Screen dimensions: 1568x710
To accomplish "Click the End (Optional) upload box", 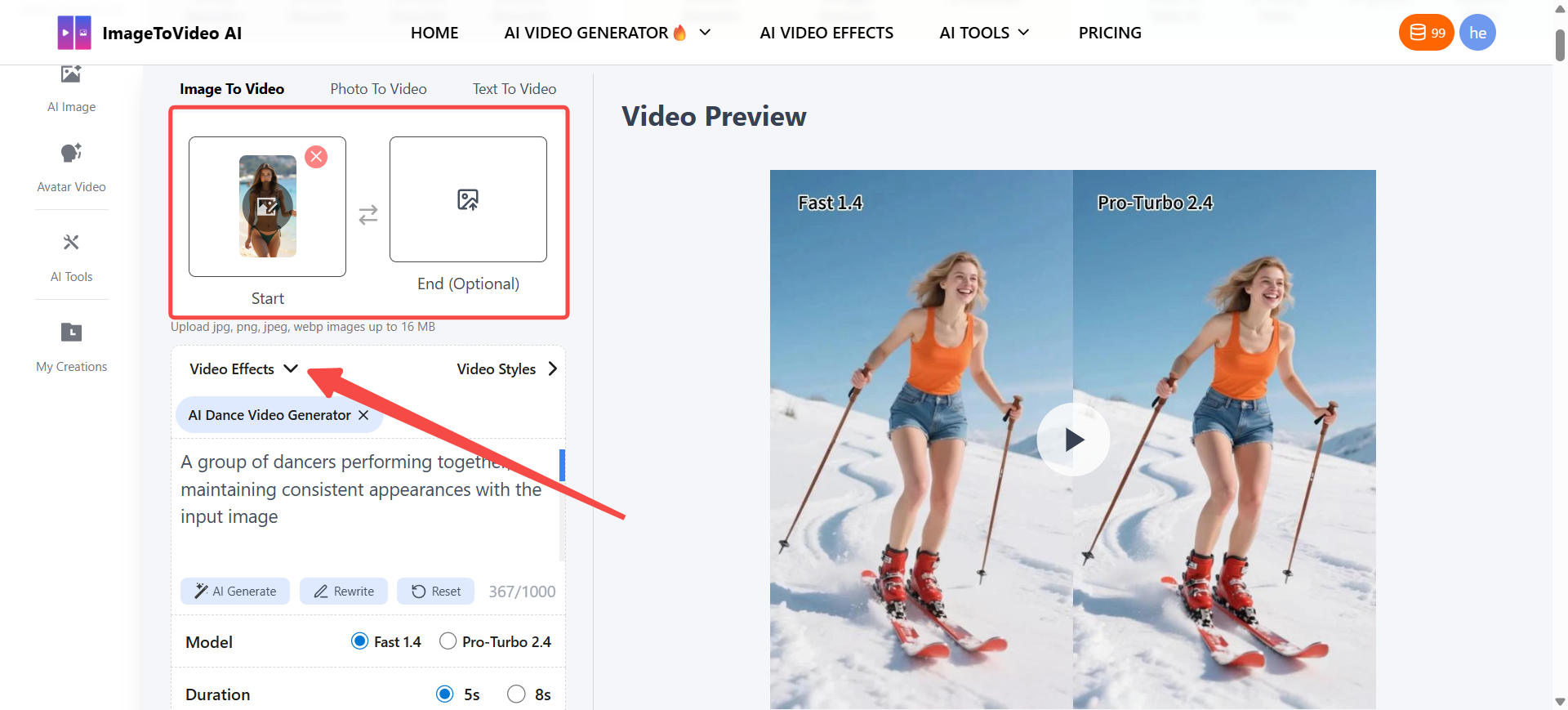I will tap(468, 199).
